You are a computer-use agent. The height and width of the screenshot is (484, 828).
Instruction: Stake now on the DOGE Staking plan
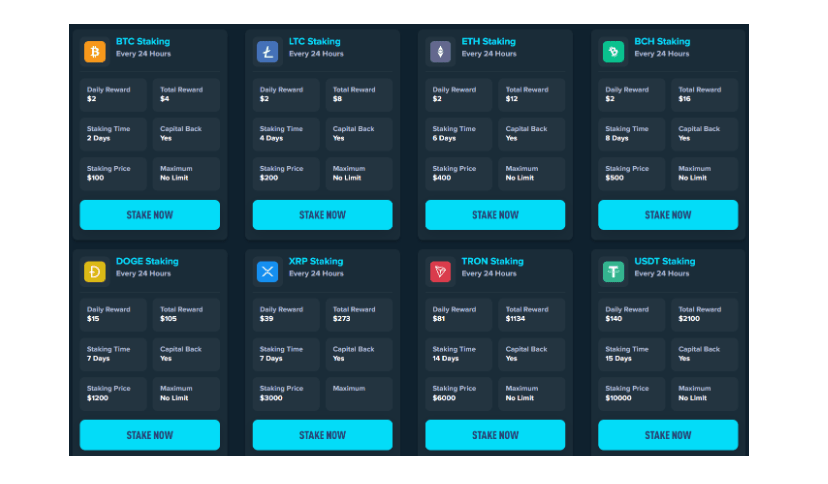[x=150, y=435]
